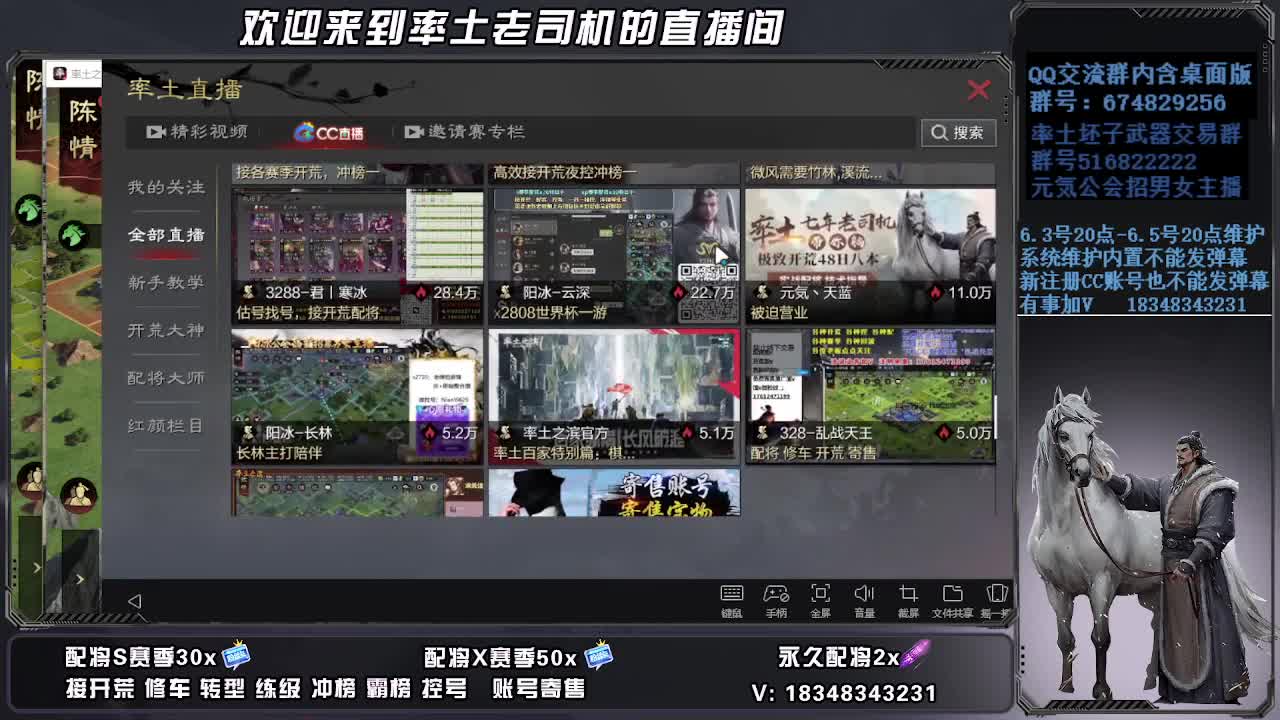Screen dimensions: 1280x720
Task: Expand the right chevron in game window
Action: (80, 578)
